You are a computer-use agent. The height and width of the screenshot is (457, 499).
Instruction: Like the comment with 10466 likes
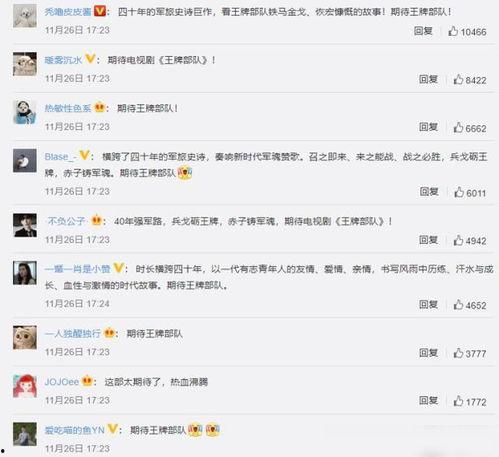point(453,31)
